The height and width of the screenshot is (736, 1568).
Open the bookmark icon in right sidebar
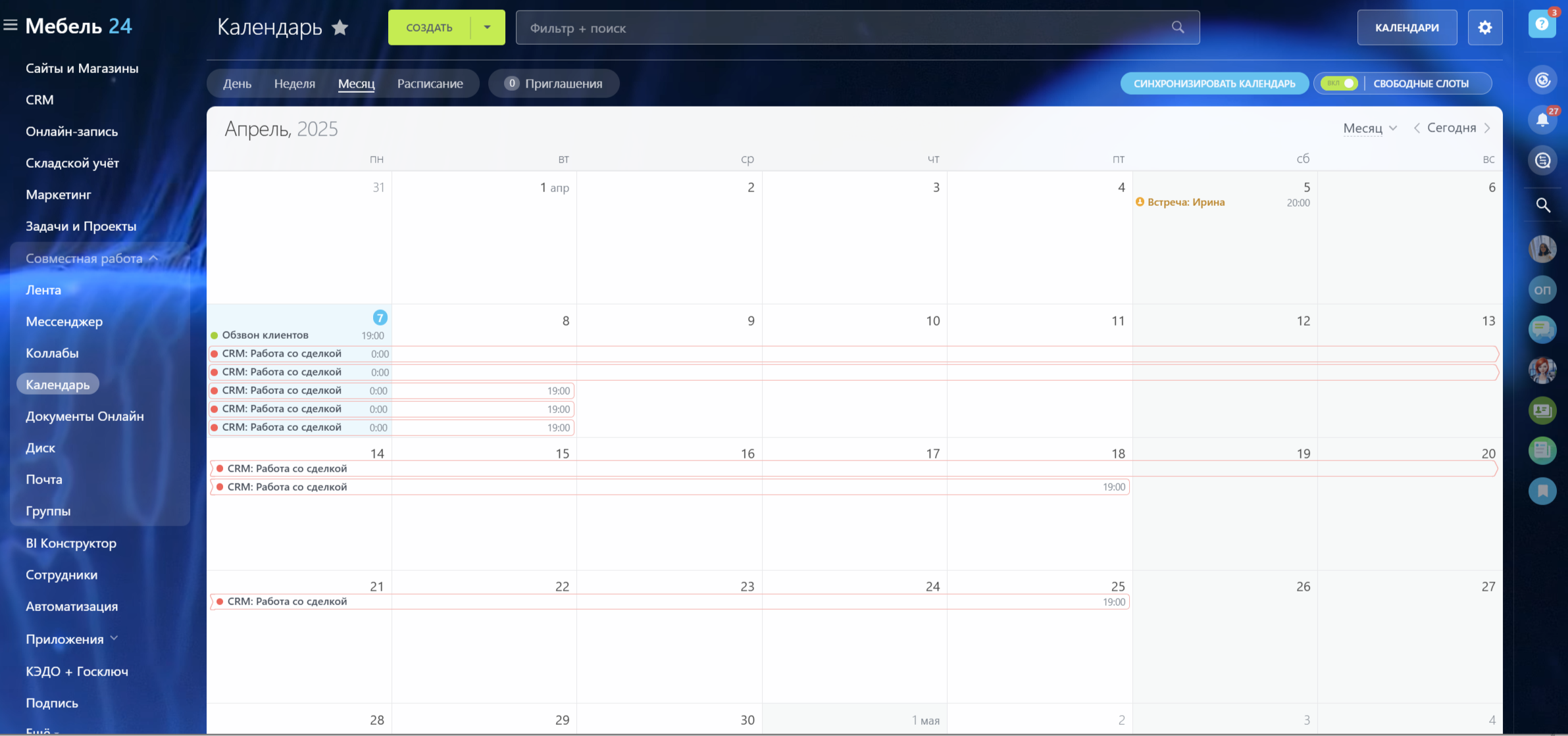[1542, 491]
